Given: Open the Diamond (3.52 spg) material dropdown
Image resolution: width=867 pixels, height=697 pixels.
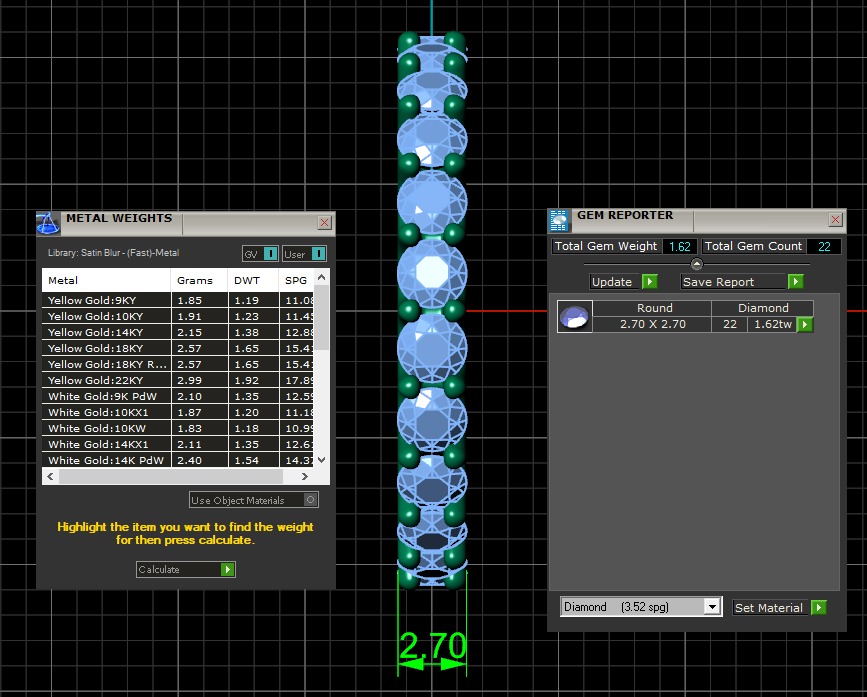Looking at the screenshot, I should click(x=712, y=607).
